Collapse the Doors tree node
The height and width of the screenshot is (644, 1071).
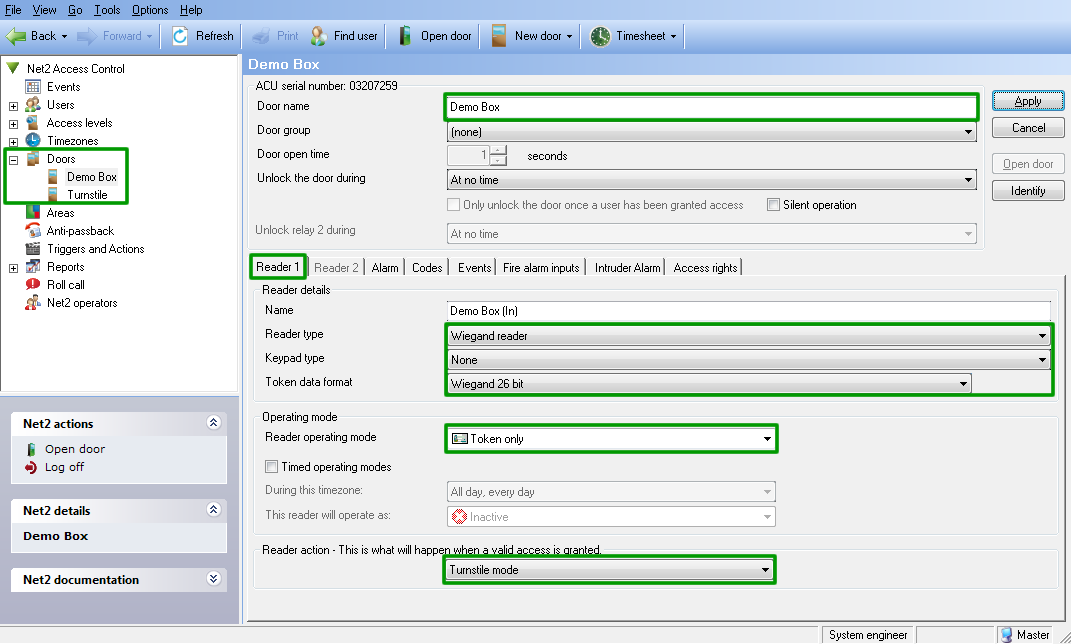tap(13, 159)
